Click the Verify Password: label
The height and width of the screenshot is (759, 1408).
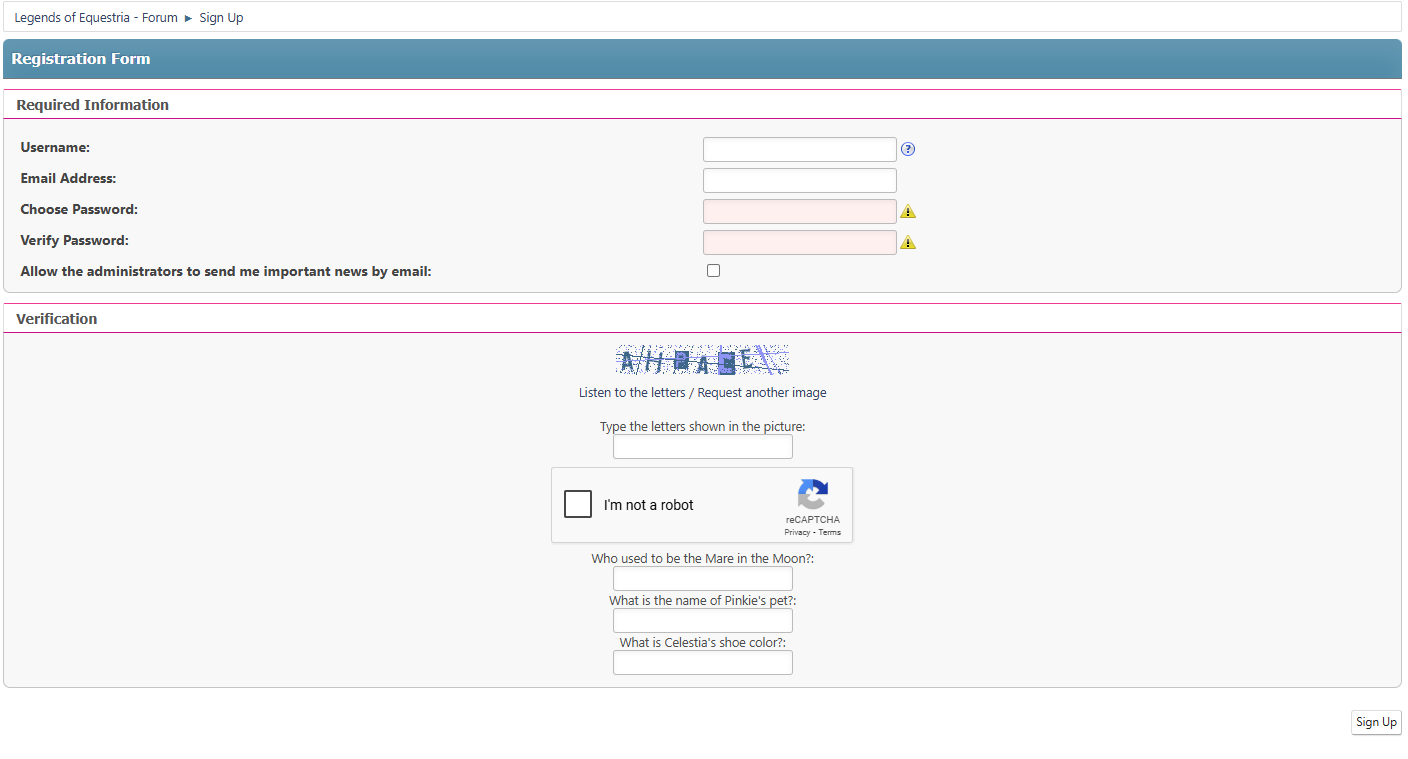click(75, 240)
